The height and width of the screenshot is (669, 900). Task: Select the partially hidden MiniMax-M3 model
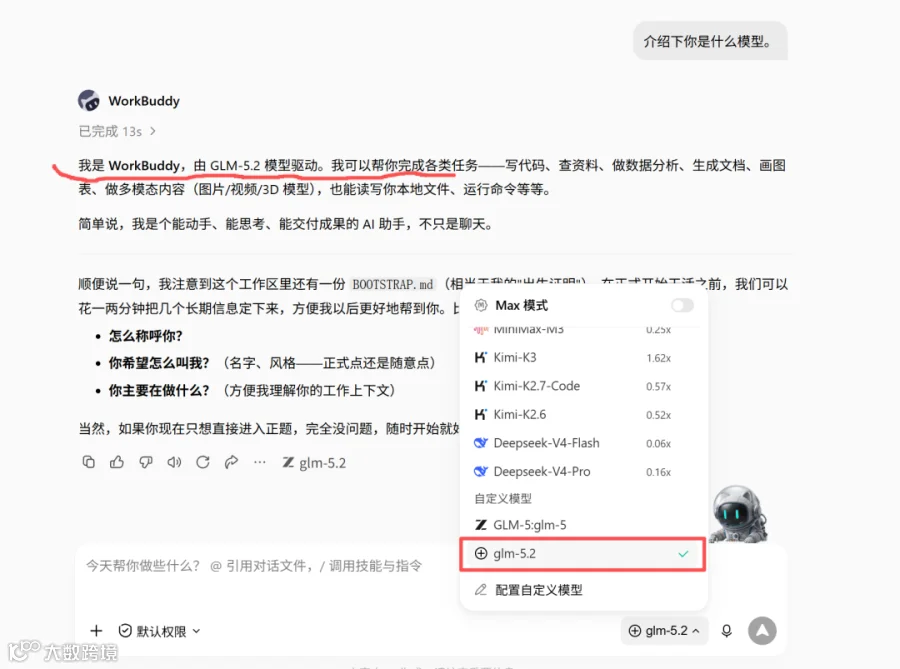point(583,330)
